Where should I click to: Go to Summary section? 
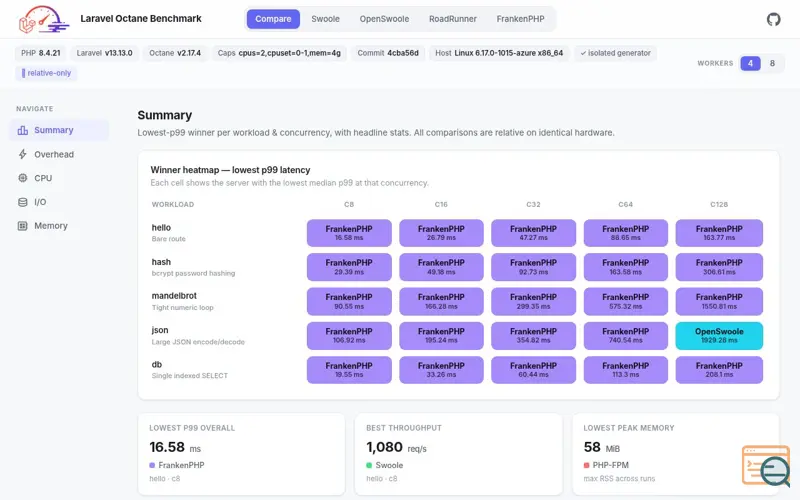(59, 130)
